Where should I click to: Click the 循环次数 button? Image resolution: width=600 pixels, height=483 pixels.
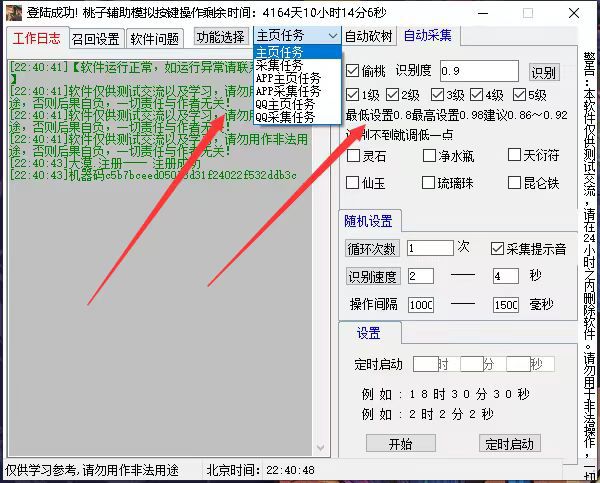point(372,249)
